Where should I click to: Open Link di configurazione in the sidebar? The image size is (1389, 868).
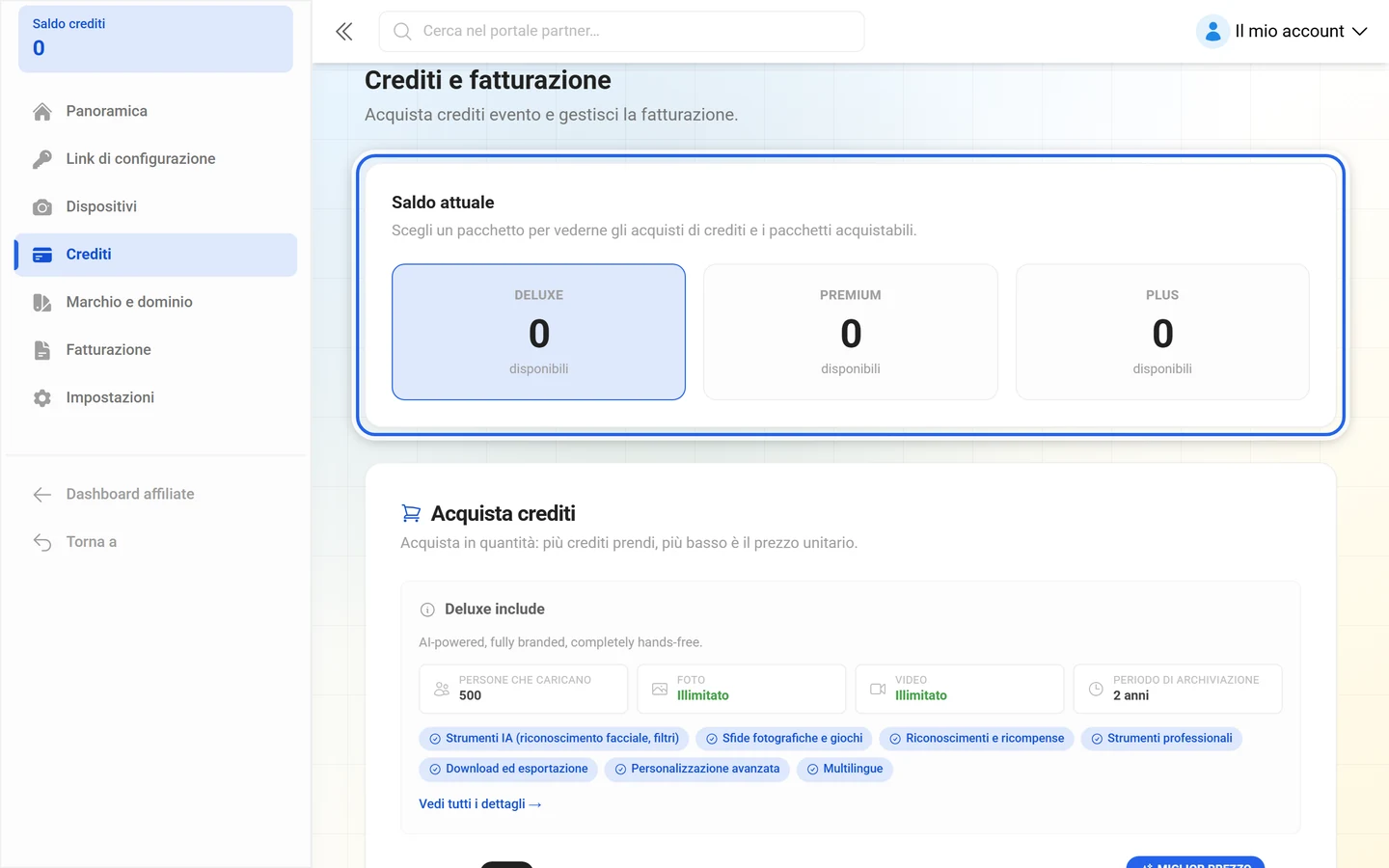pyautogui.click(x=155, y=159)
